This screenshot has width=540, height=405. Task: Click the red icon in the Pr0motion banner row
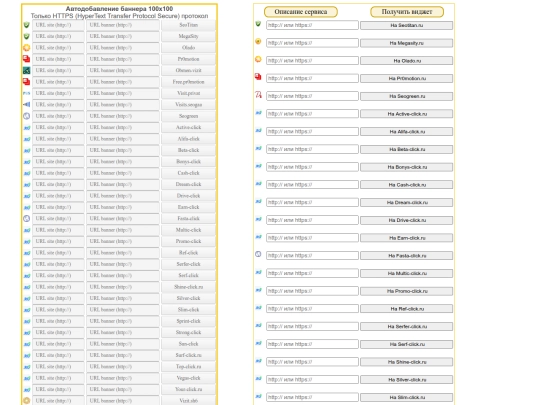(x=27, y=59)
